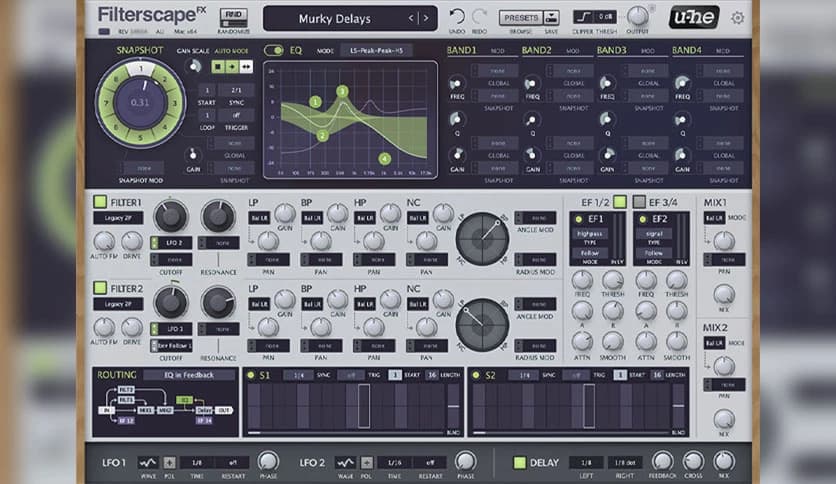
Task: Open Delay left 1/8 time dropdown
Action: tap(586, 462)
